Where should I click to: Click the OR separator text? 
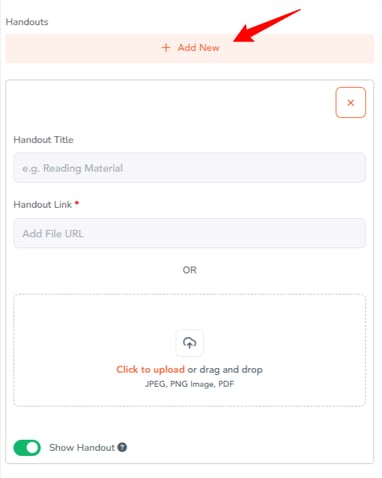[189, 270]
